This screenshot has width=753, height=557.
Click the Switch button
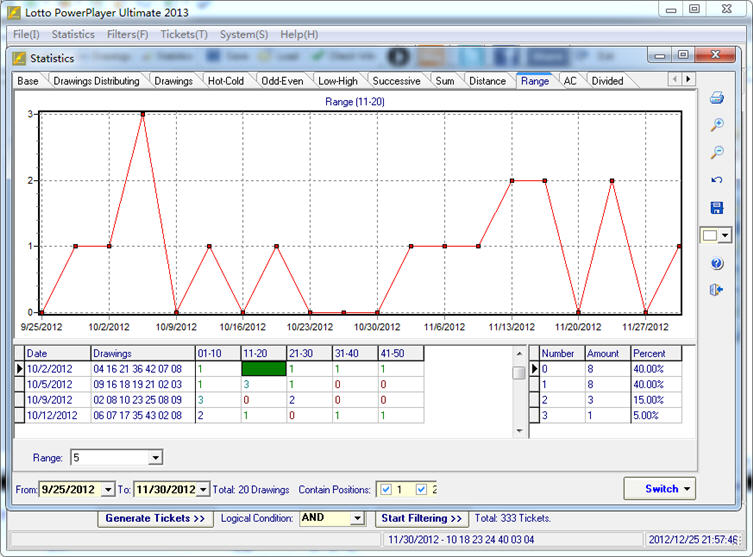pyautogui.click(x=659, y=489)
